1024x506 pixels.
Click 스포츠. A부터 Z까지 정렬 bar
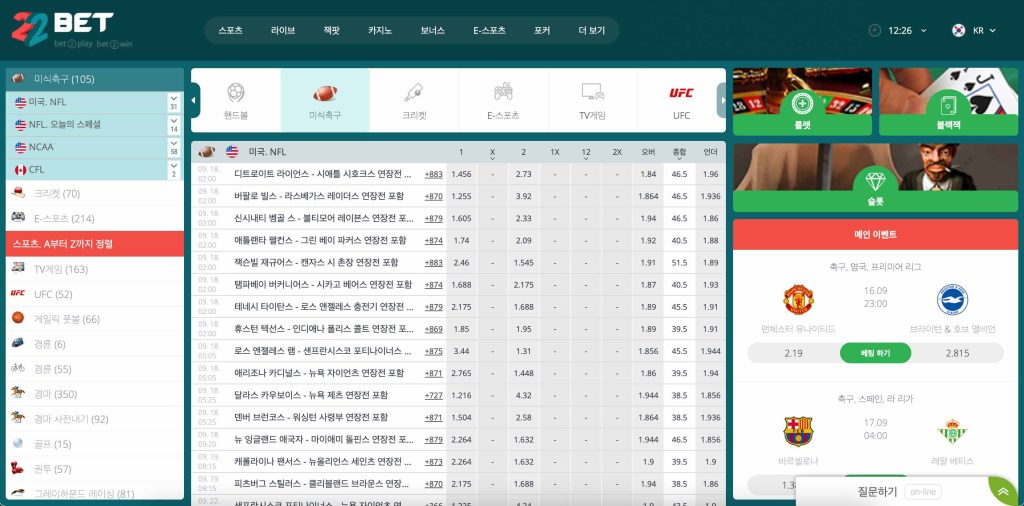(95, 244)
